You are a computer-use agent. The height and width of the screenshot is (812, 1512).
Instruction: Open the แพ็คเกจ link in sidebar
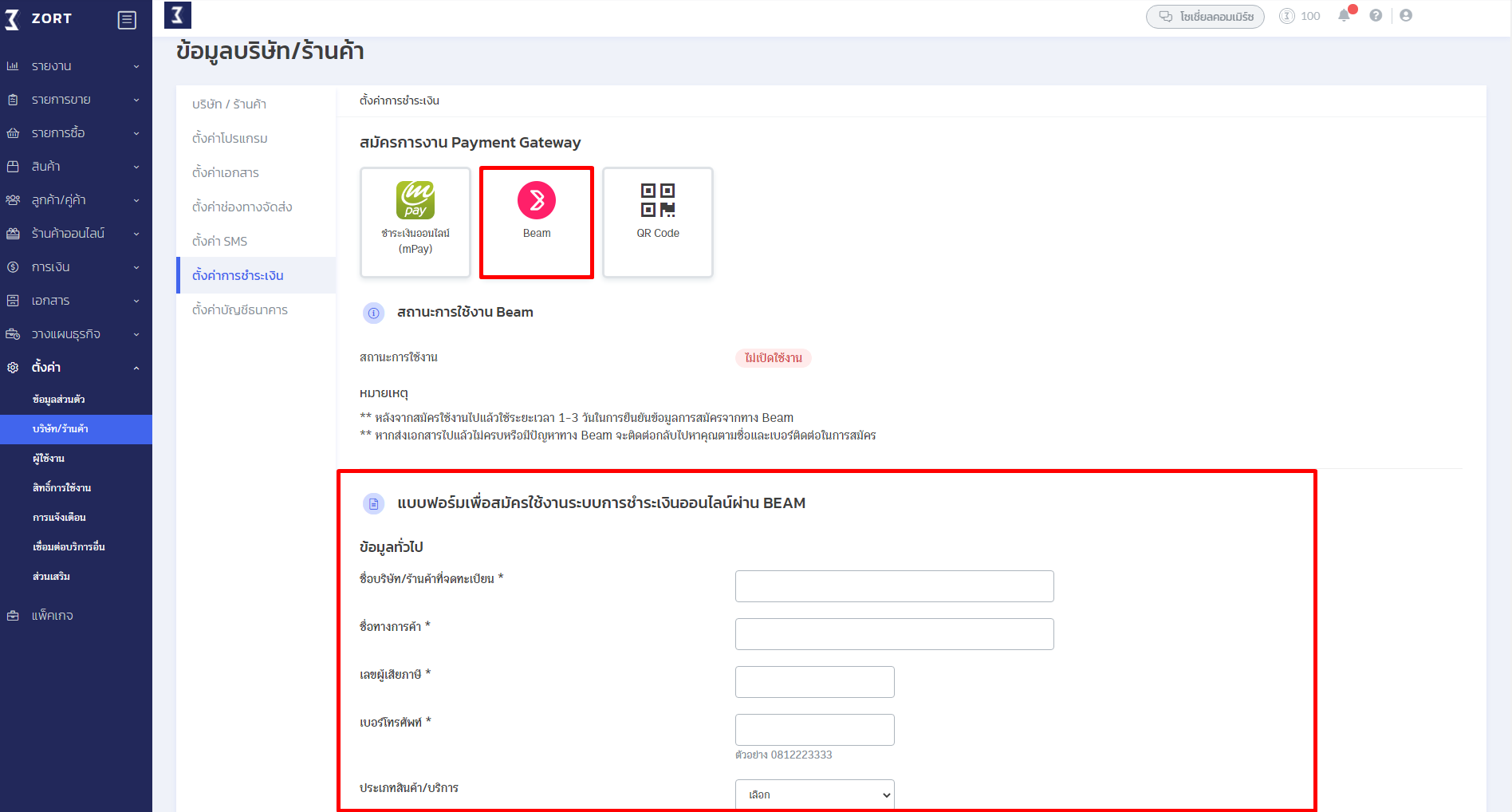click(50, 615)
